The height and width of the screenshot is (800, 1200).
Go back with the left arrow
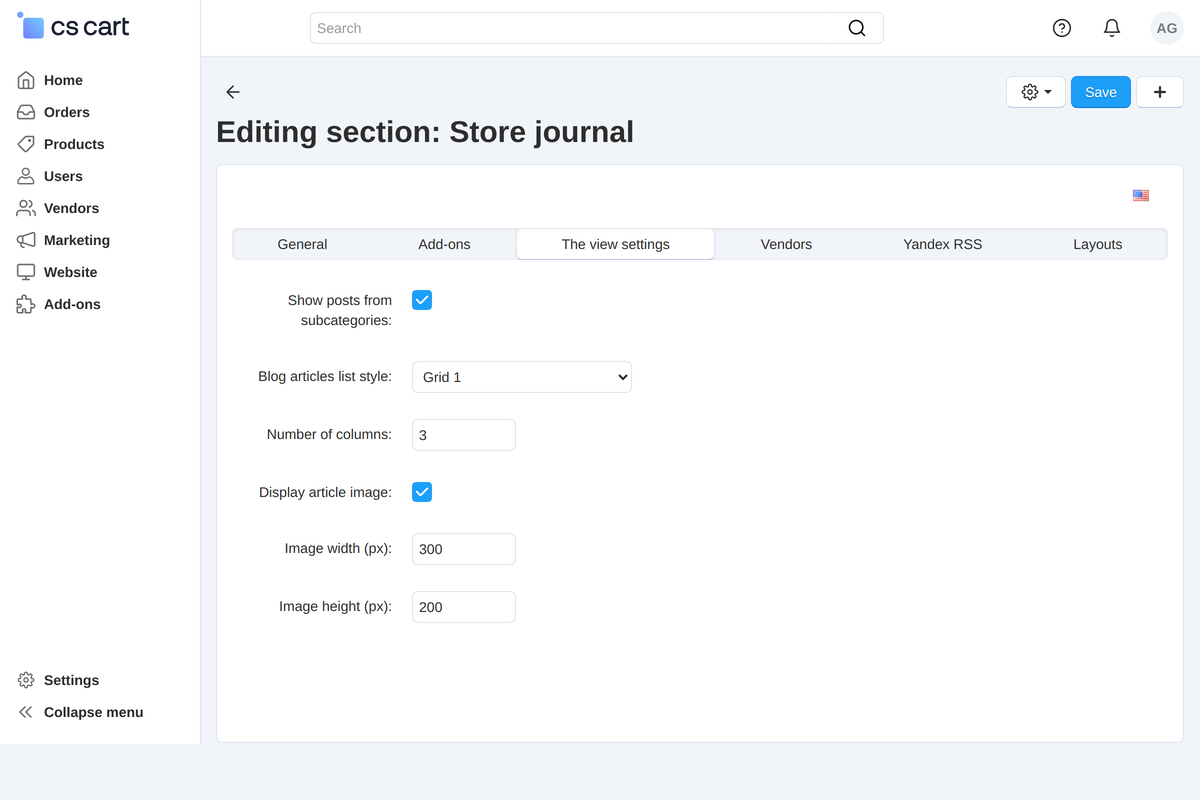(x=233, y=92)
